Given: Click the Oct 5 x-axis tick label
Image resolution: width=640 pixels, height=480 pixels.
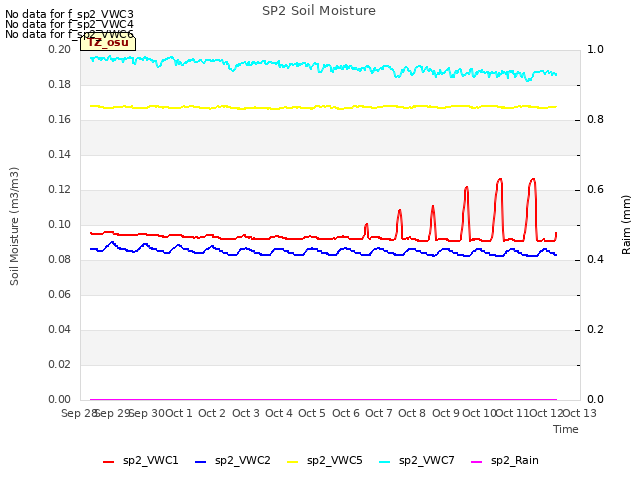Looking at the screenshot, I should (x=312, y=413).
